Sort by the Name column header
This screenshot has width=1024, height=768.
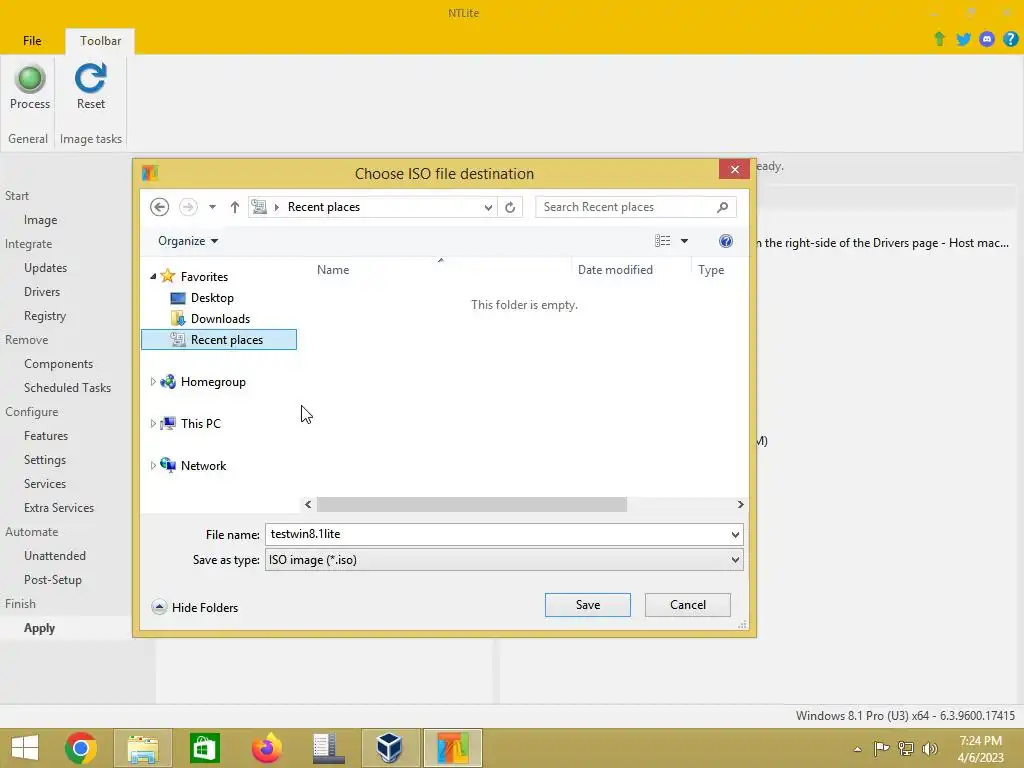point(333,270)
